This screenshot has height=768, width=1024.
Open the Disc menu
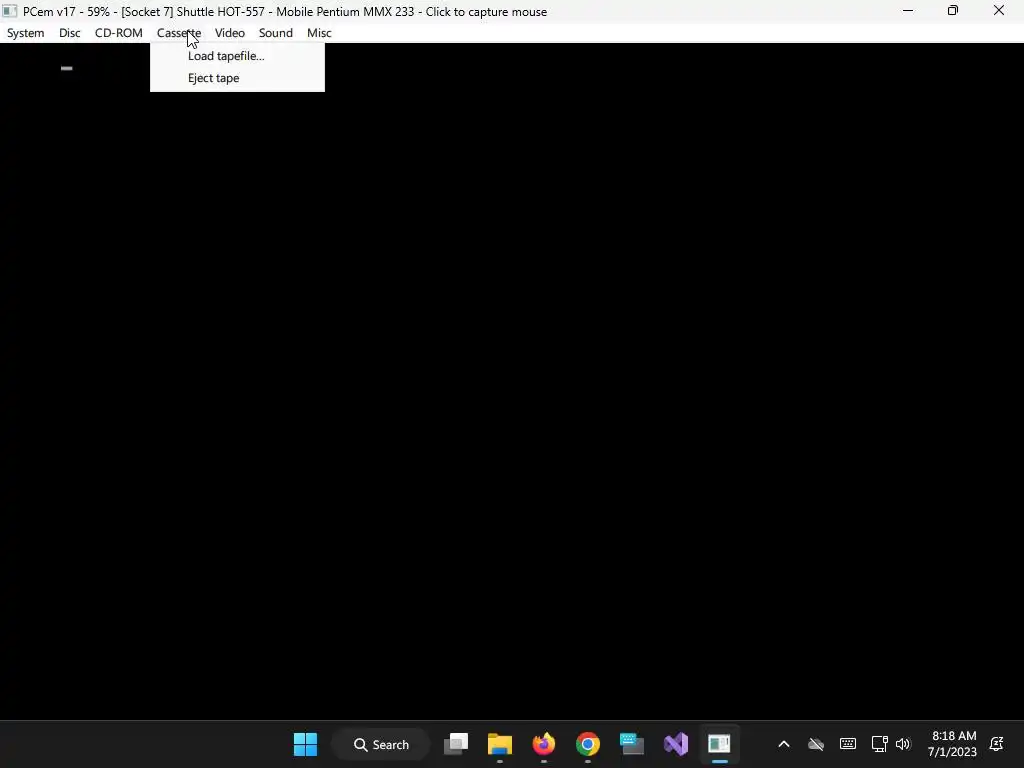pyautogui.click(x=69, y=33)
